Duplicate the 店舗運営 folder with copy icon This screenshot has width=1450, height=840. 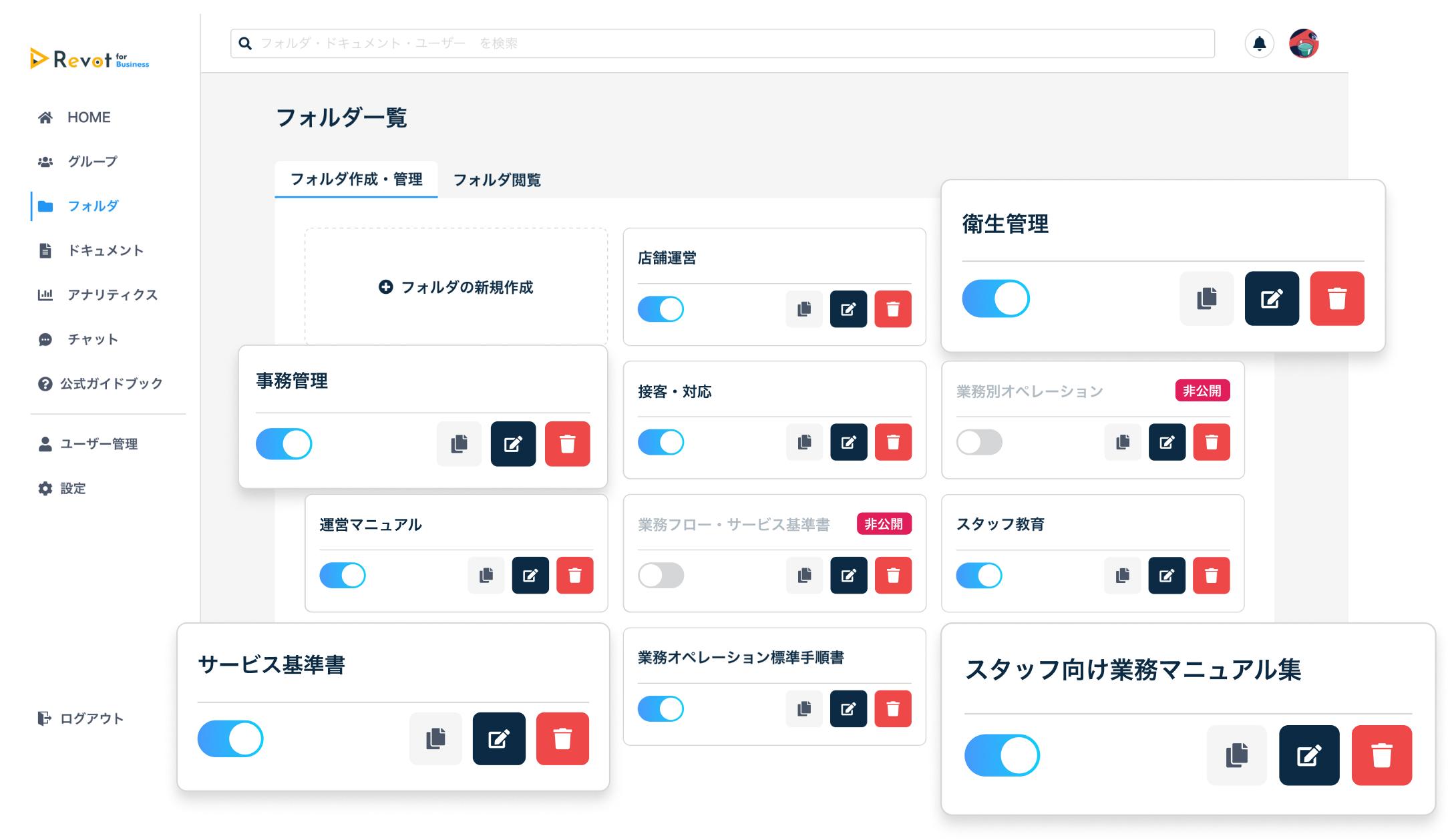(x=804, y=309)
